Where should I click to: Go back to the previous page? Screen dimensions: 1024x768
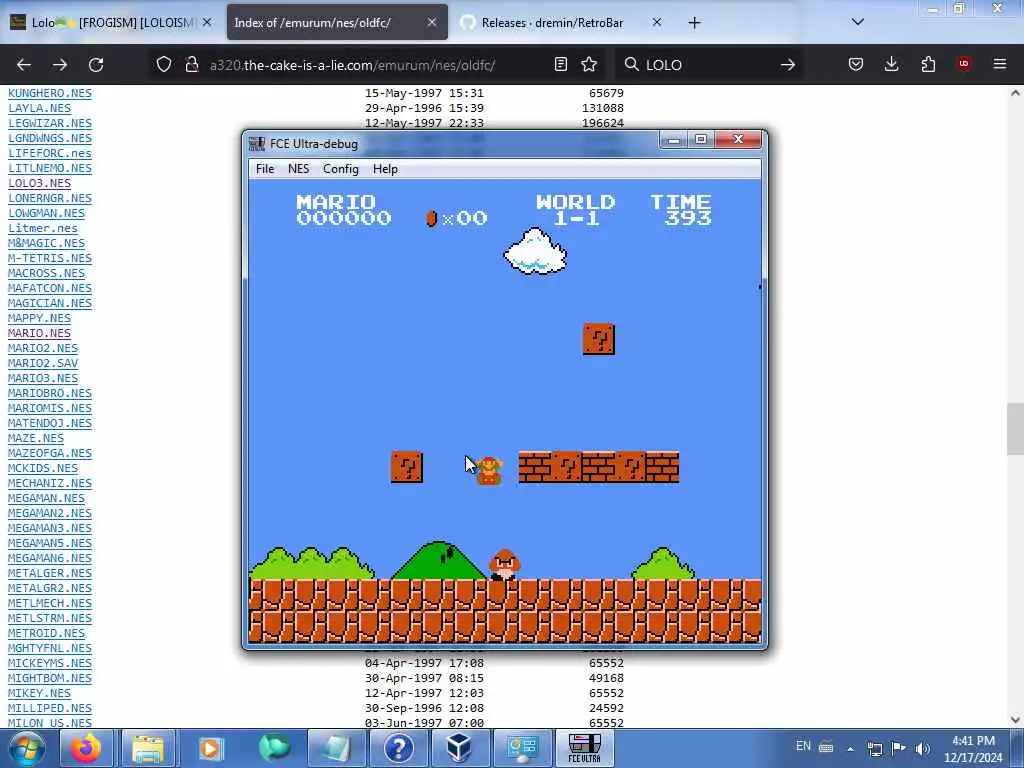pos(24,65)
